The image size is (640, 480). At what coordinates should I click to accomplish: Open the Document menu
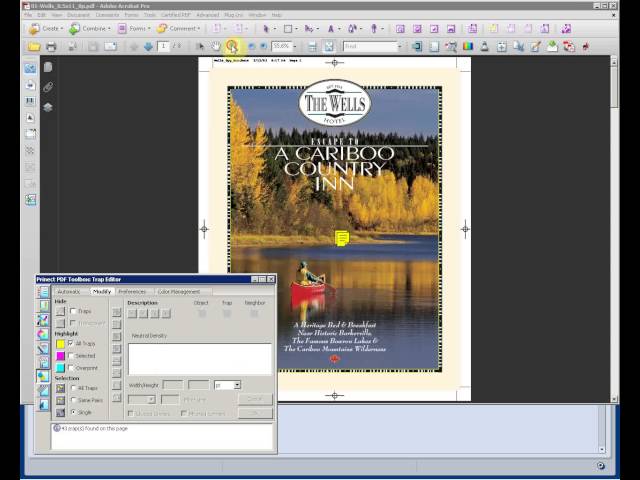[78, 15]
